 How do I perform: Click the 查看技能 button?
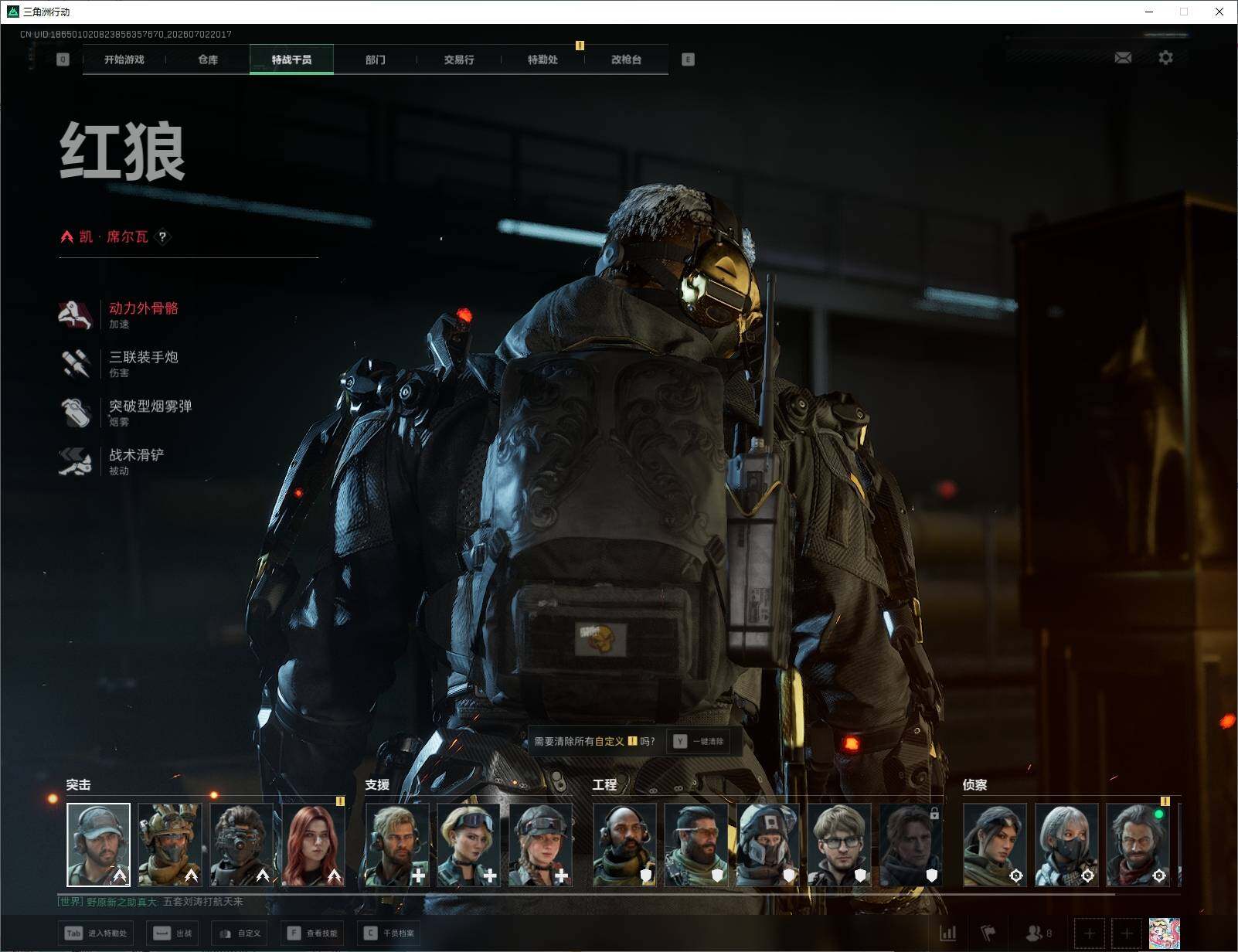(x=313, y=933)
